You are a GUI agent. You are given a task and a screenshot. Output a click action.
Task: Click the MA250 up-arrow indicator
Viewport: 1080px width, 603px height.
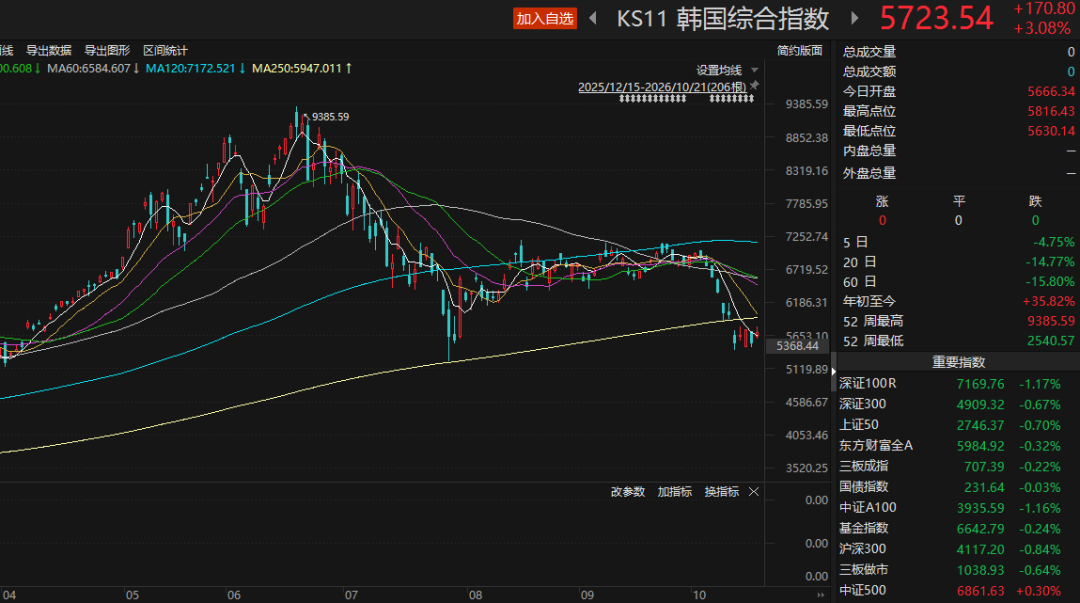[349, 68]
